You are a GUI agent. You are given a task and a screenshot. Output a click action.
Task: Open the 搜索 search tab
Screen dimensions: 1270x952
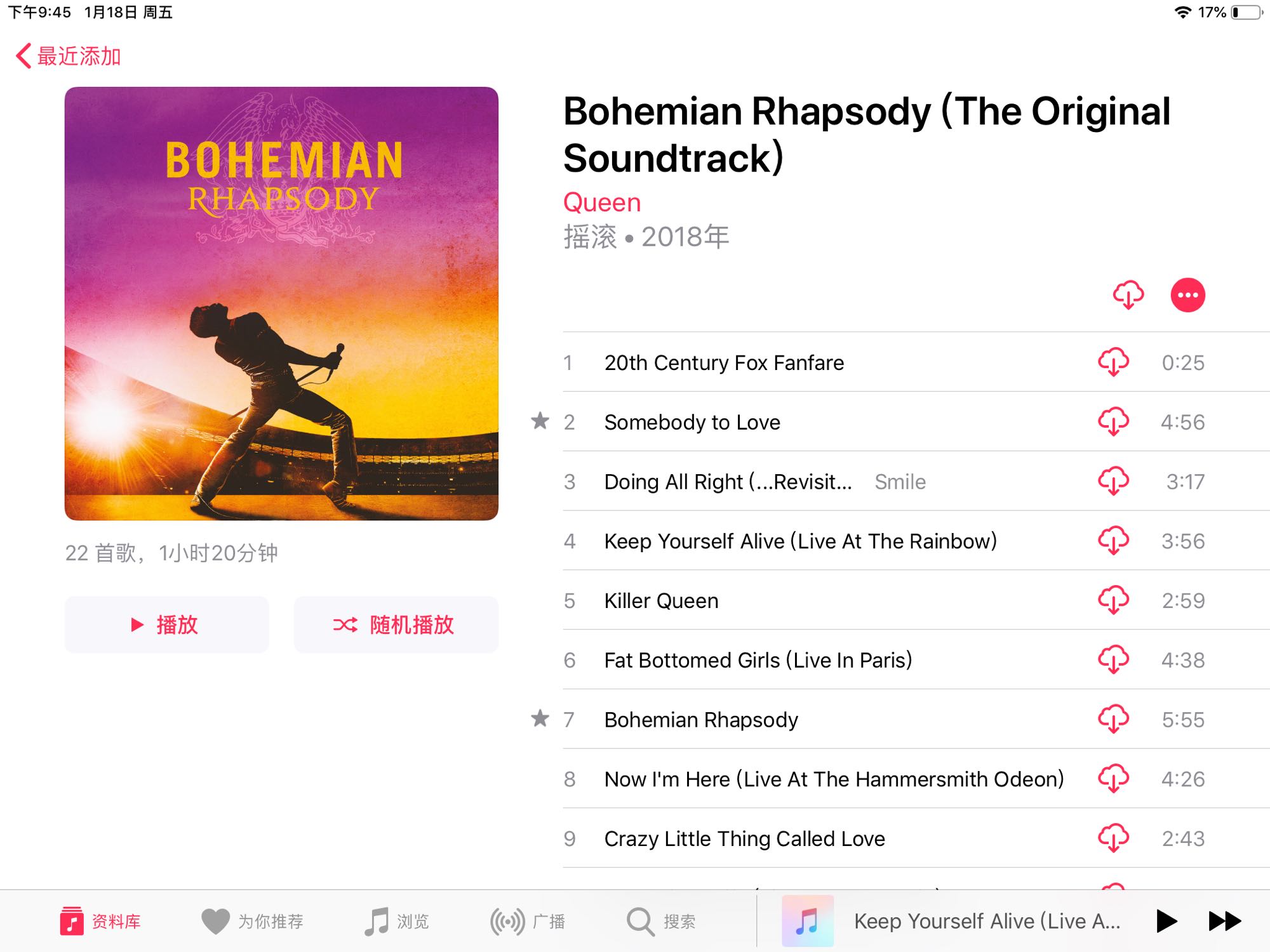[662, 921]
